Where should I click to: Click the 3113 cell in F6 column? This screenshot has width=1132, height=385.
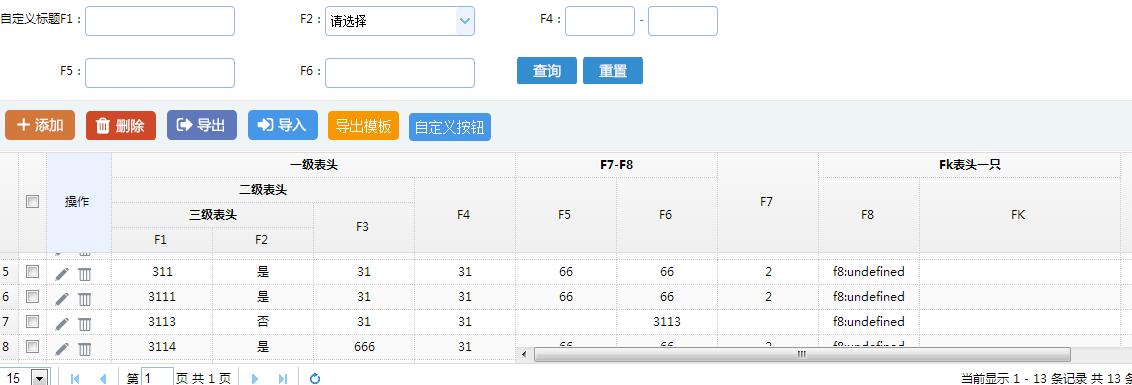(x=667, y=321)
